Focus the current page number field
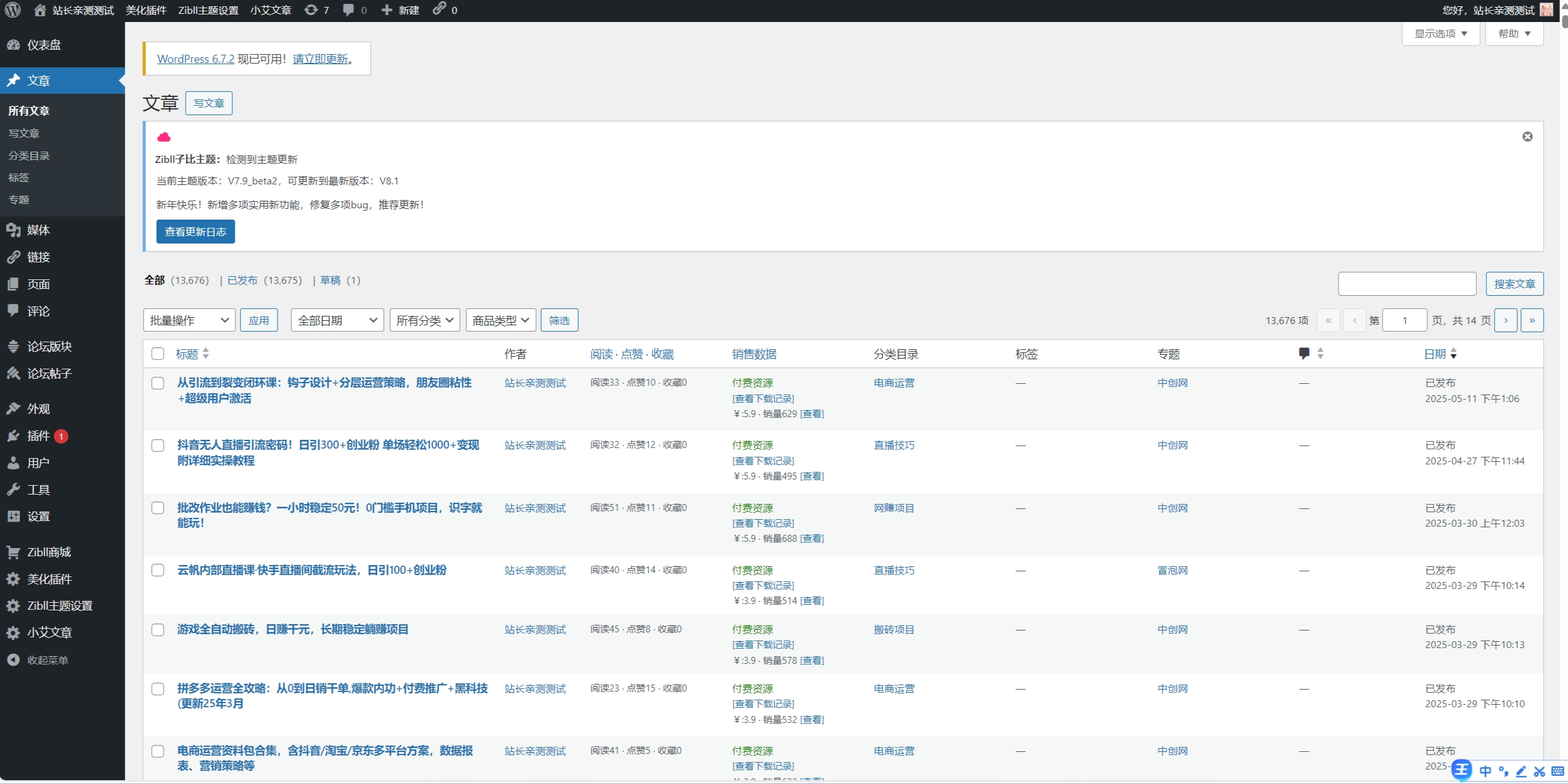This screenshot has height=784, width=1568. coord(1404,320)
